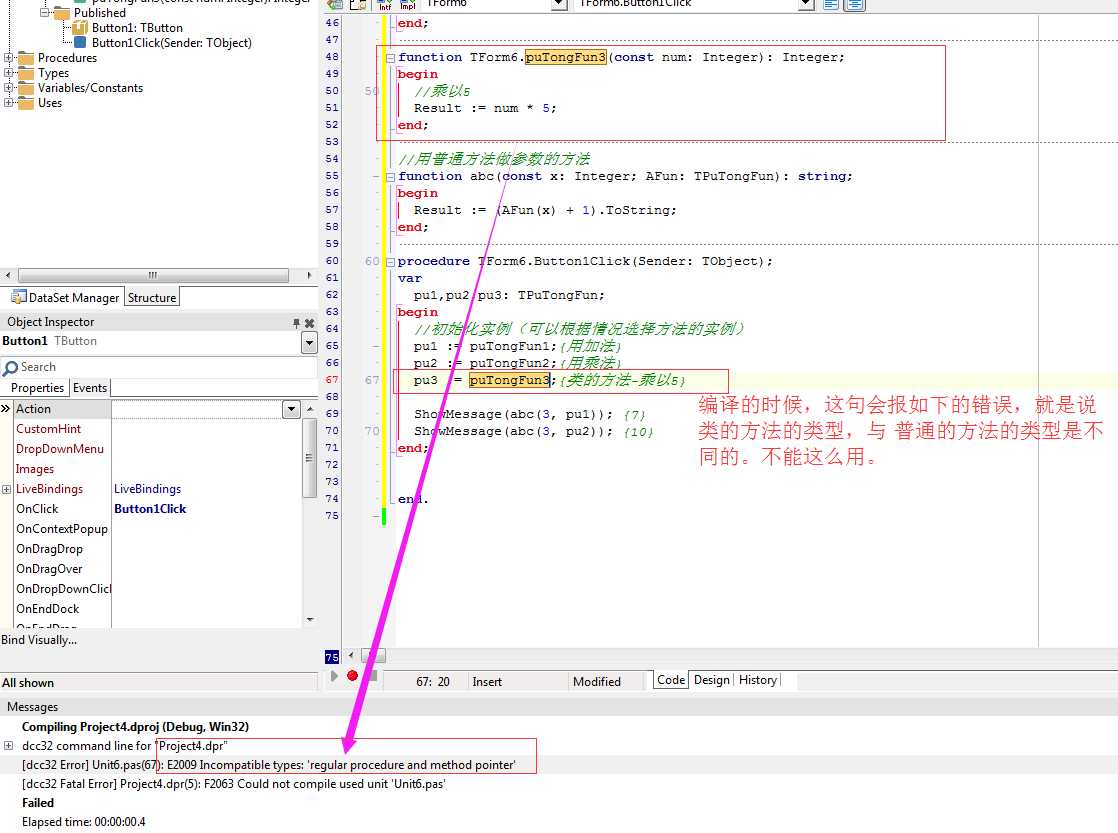Click the centered layout icon in editor toolbar
This screenshot has height=833, width=1118.
854,4
